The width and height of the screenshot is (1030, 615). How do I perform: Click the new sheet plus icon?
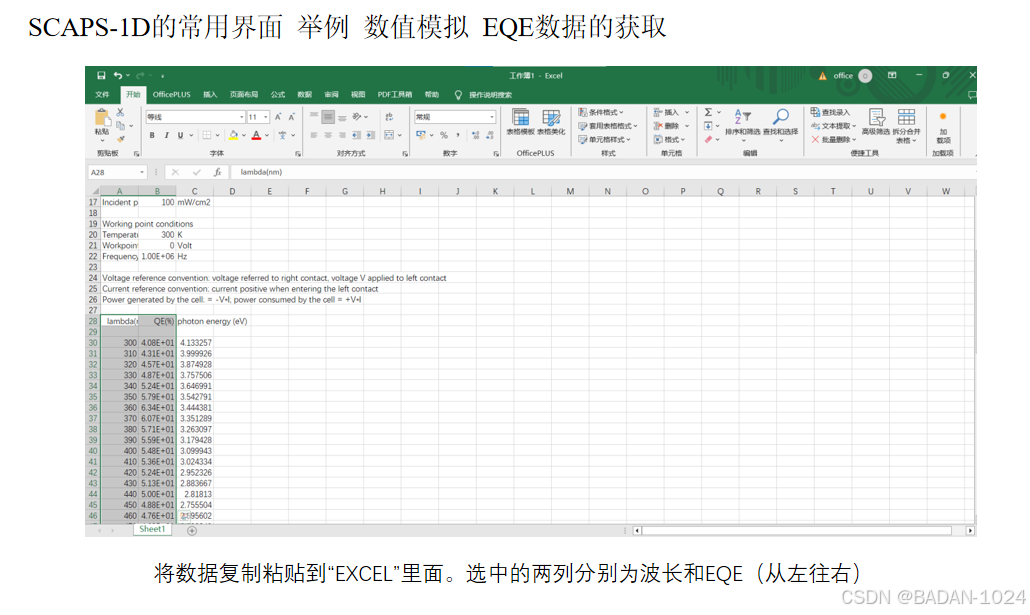tap(192, 530)
